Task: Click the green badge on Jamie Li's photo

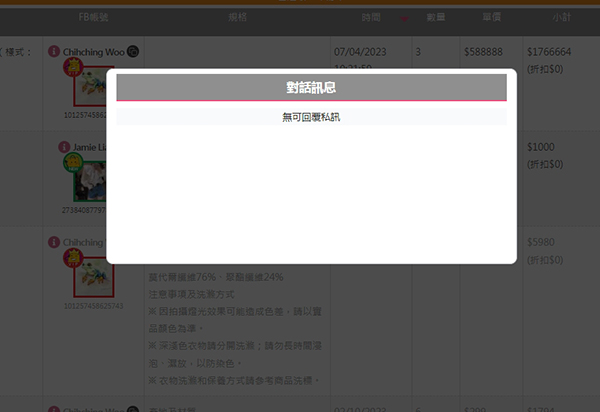Action: [73, 162]
